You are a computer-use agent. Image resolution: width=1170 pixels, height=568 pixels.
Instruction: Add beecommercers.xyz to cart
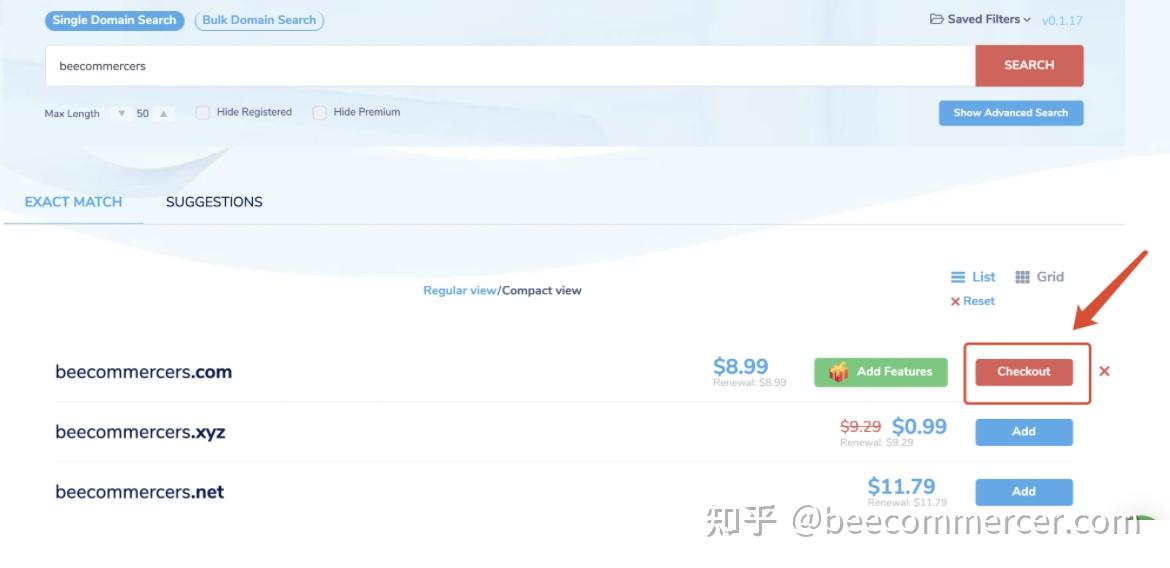point(1024,431)
